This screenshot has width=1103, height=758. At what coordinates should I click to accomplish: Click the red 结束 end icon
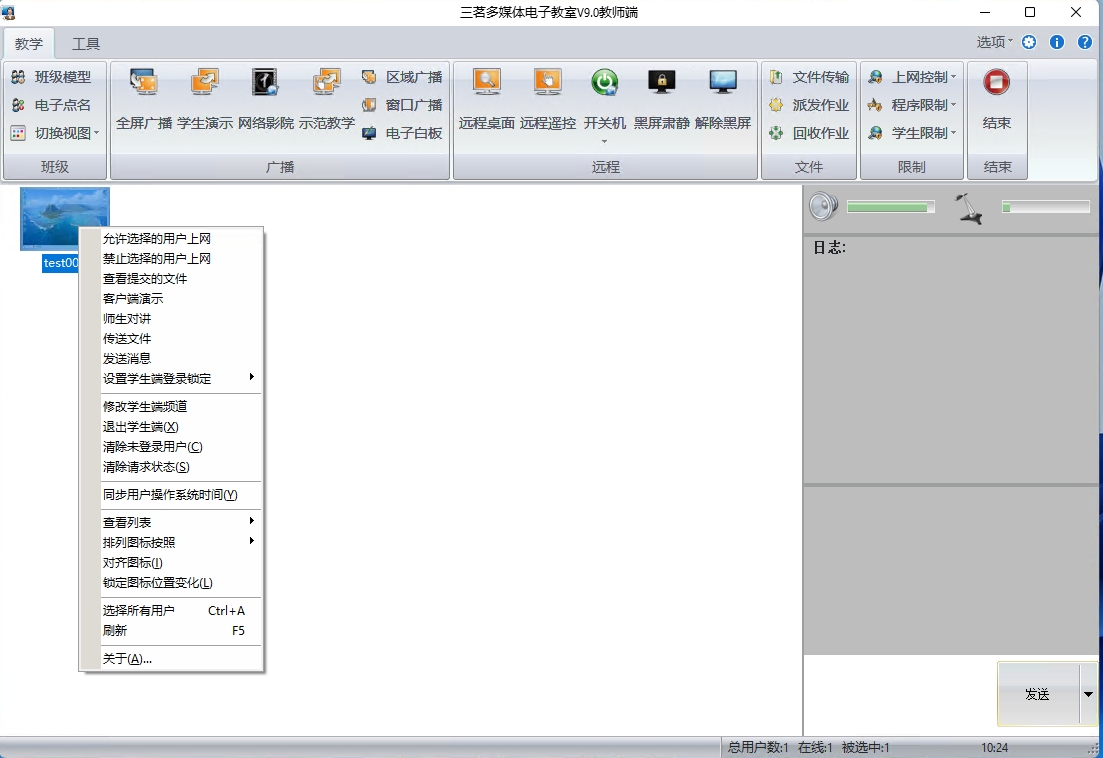996,84
